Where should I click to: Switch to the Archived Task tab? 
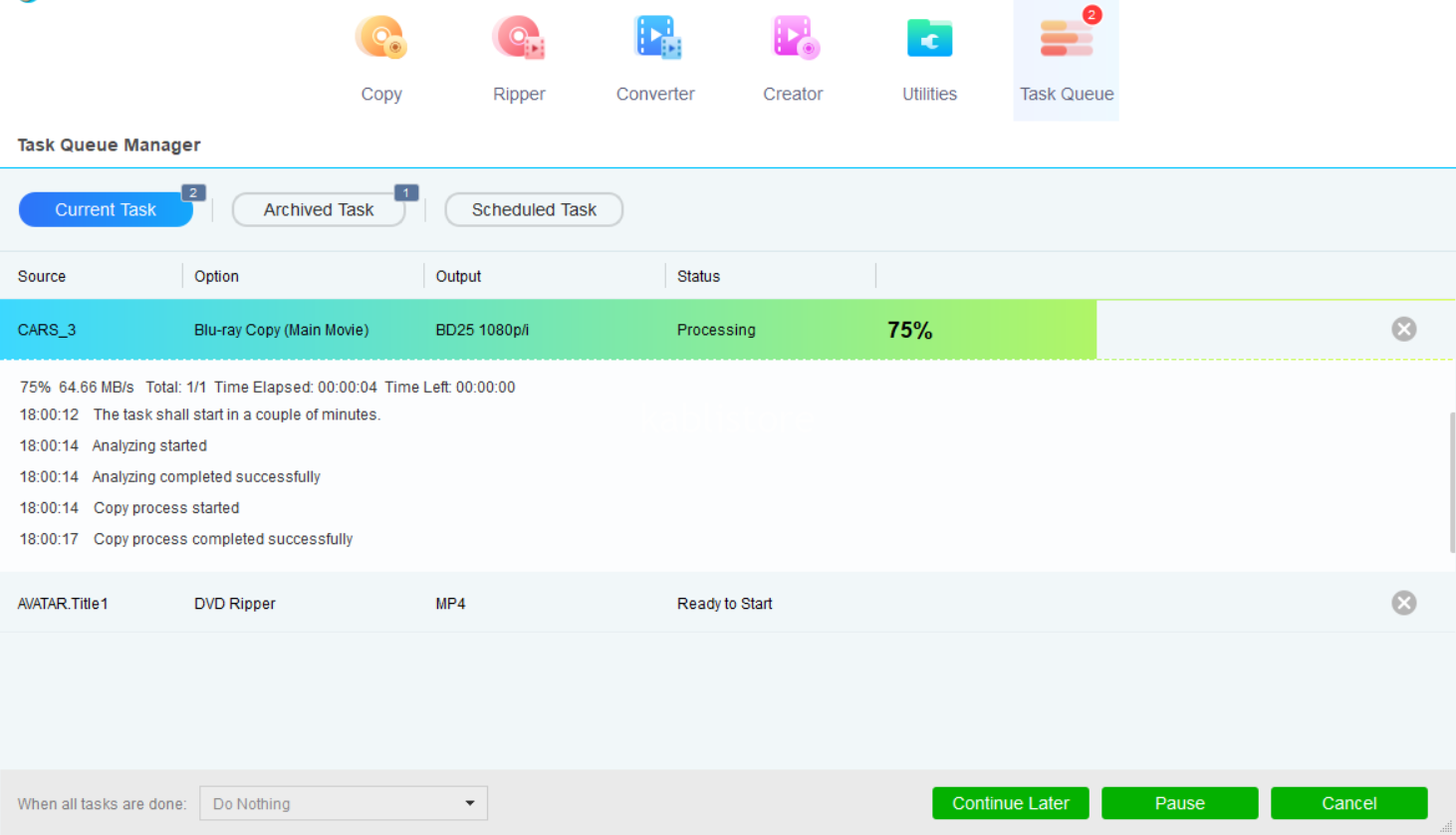[x=319, y=210]
